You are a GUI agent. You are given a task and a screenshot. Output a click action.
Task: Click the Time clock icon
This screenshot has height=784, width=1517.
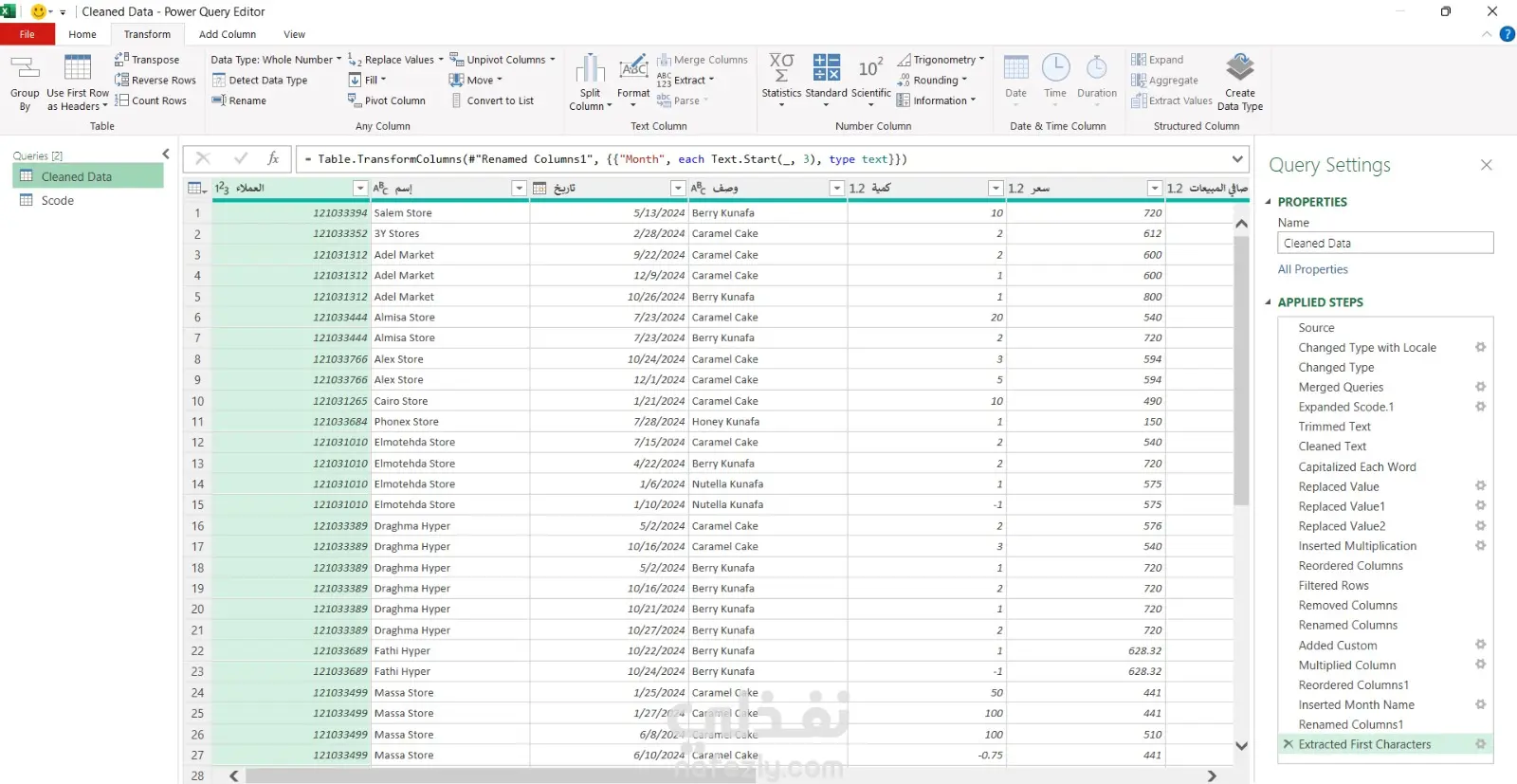click(1055, 68)
